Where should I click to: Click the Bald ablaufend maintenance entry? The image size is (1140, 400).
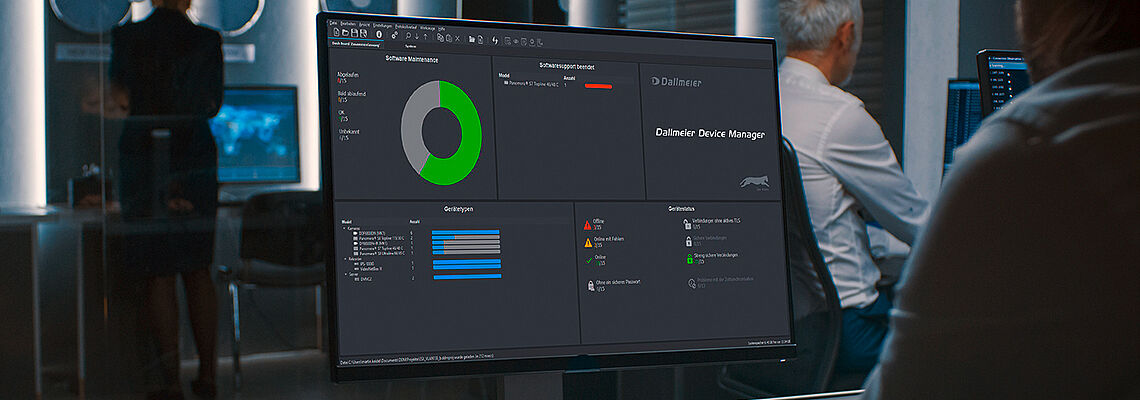352,97
